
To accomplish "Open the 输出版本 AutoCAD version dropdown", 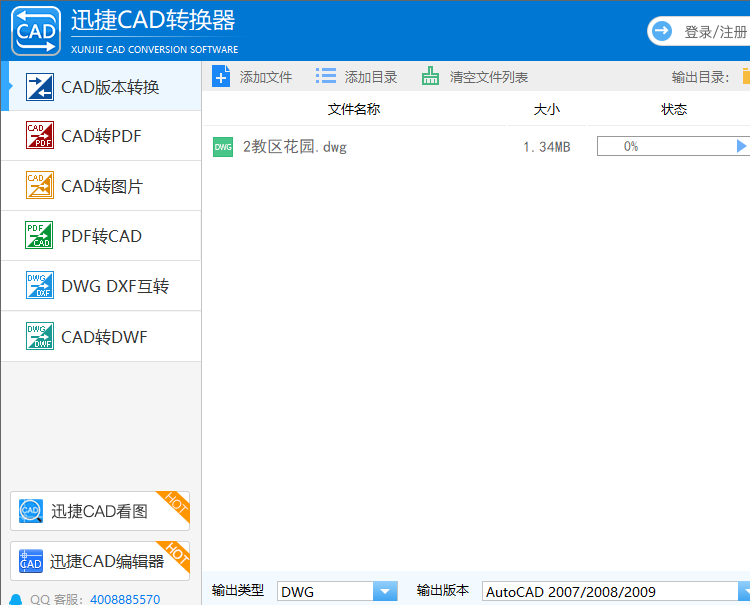I will (744, 592).
